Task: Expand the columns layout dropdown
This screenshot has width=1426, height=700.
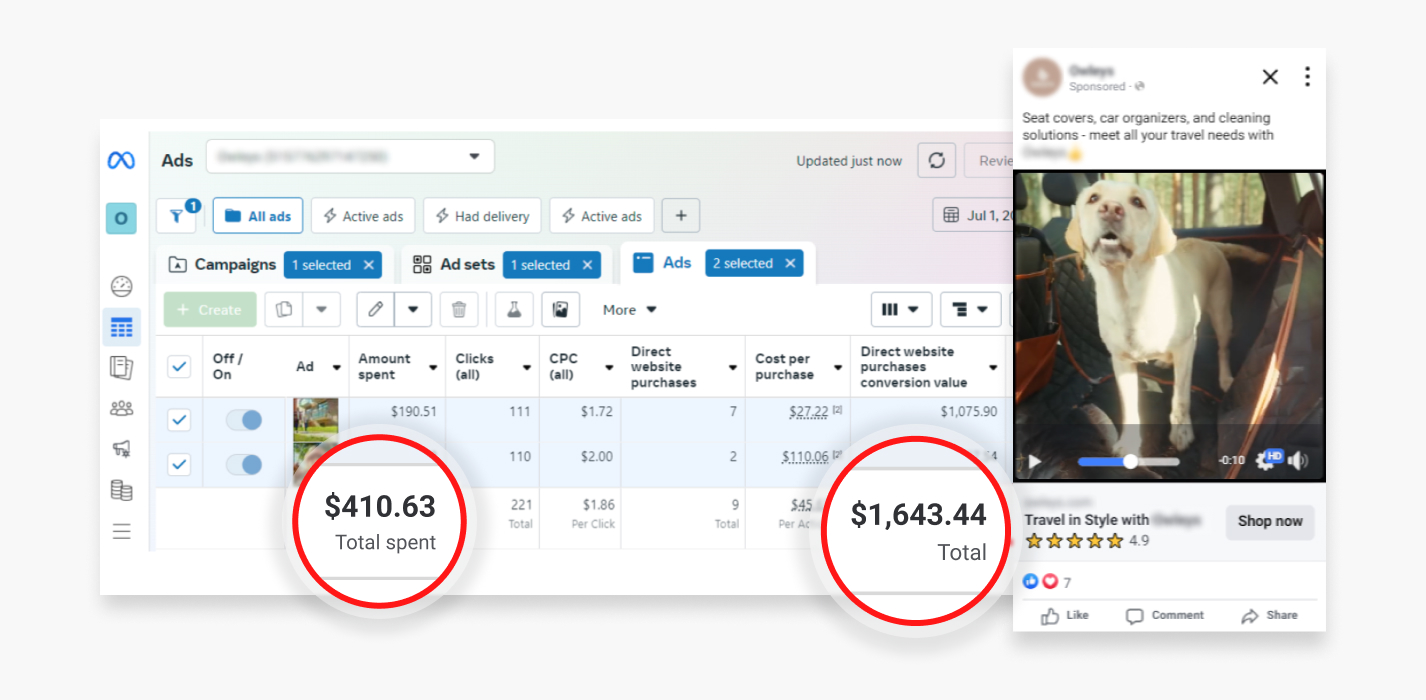Action: click(901, 310)
